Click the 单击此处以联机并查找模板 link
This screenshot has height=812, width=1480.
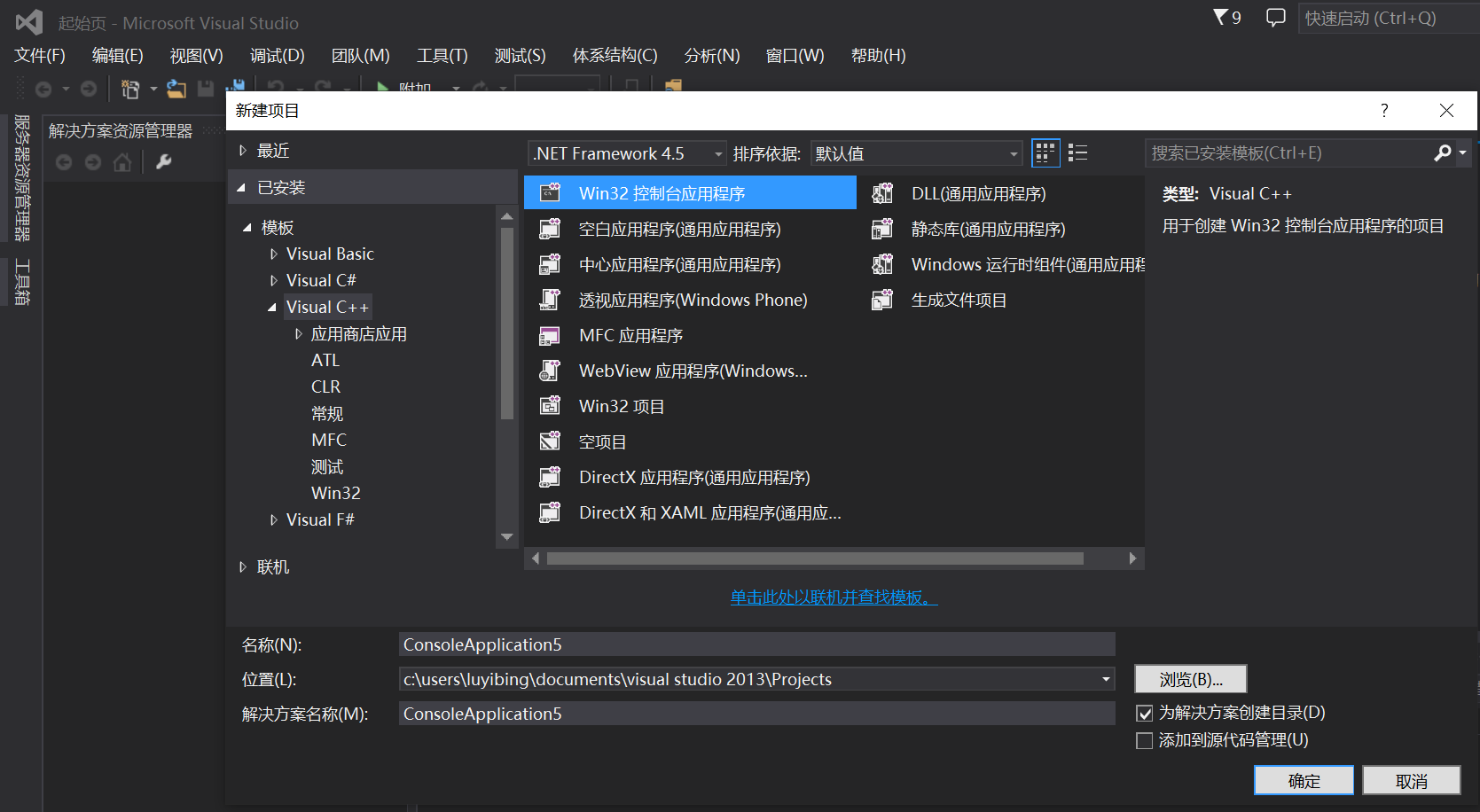pos(834,597)
